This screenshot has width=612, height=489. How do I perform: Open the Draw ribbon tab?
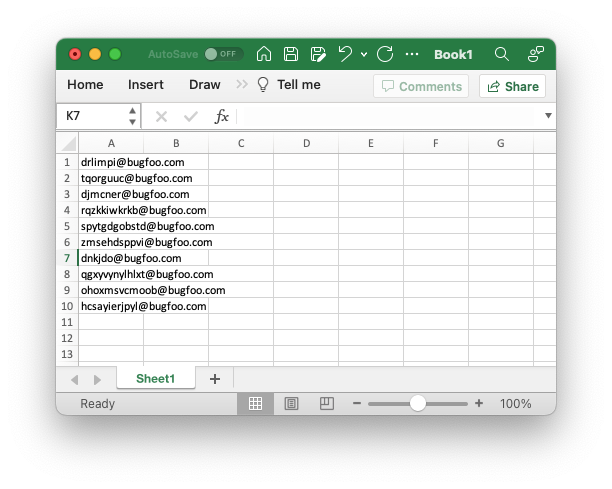(205, 84)
